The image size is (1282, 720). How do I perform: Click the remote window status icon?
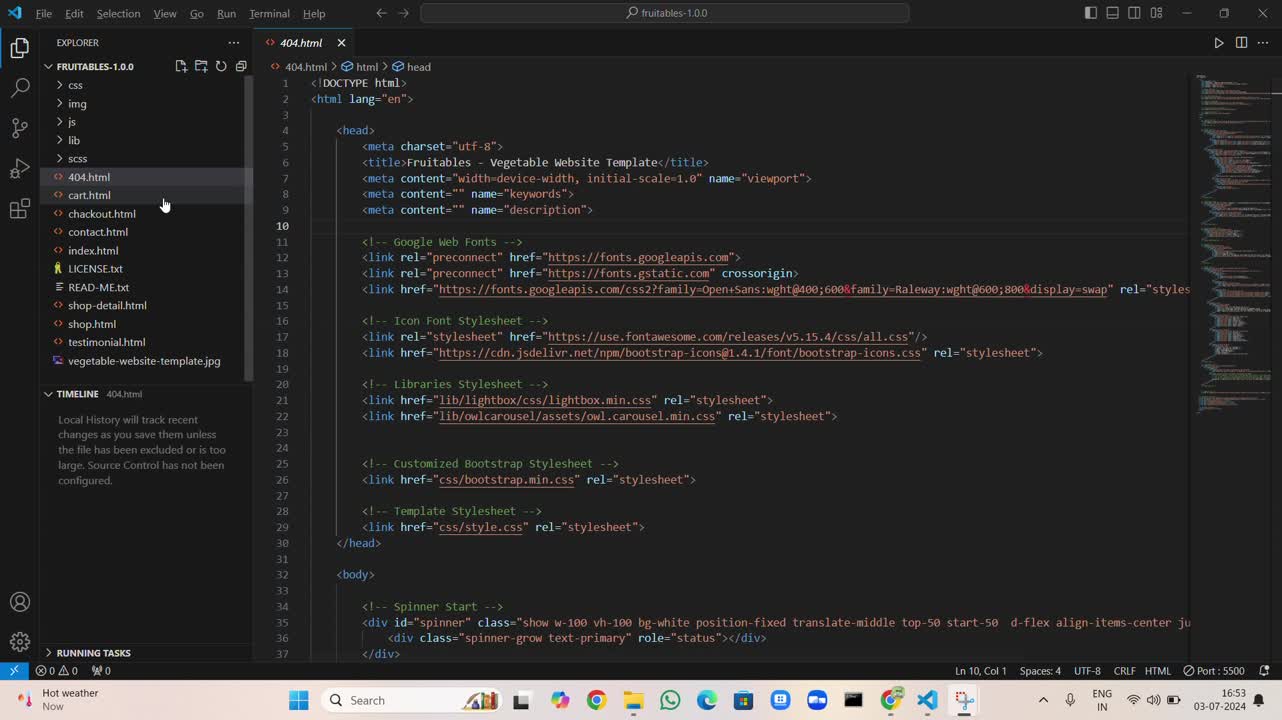coord(14,671)
